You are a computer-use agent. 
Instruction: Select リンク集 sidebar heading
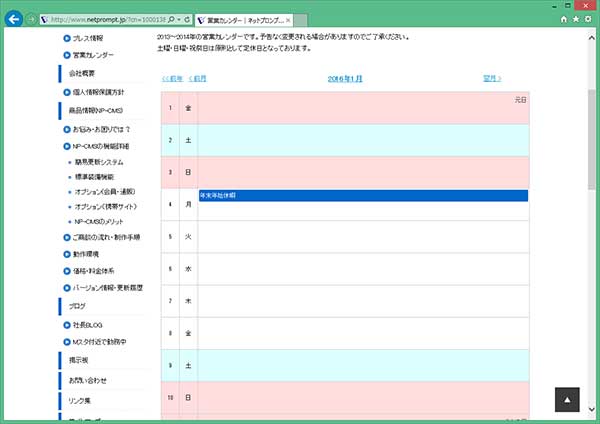point(80,401)
